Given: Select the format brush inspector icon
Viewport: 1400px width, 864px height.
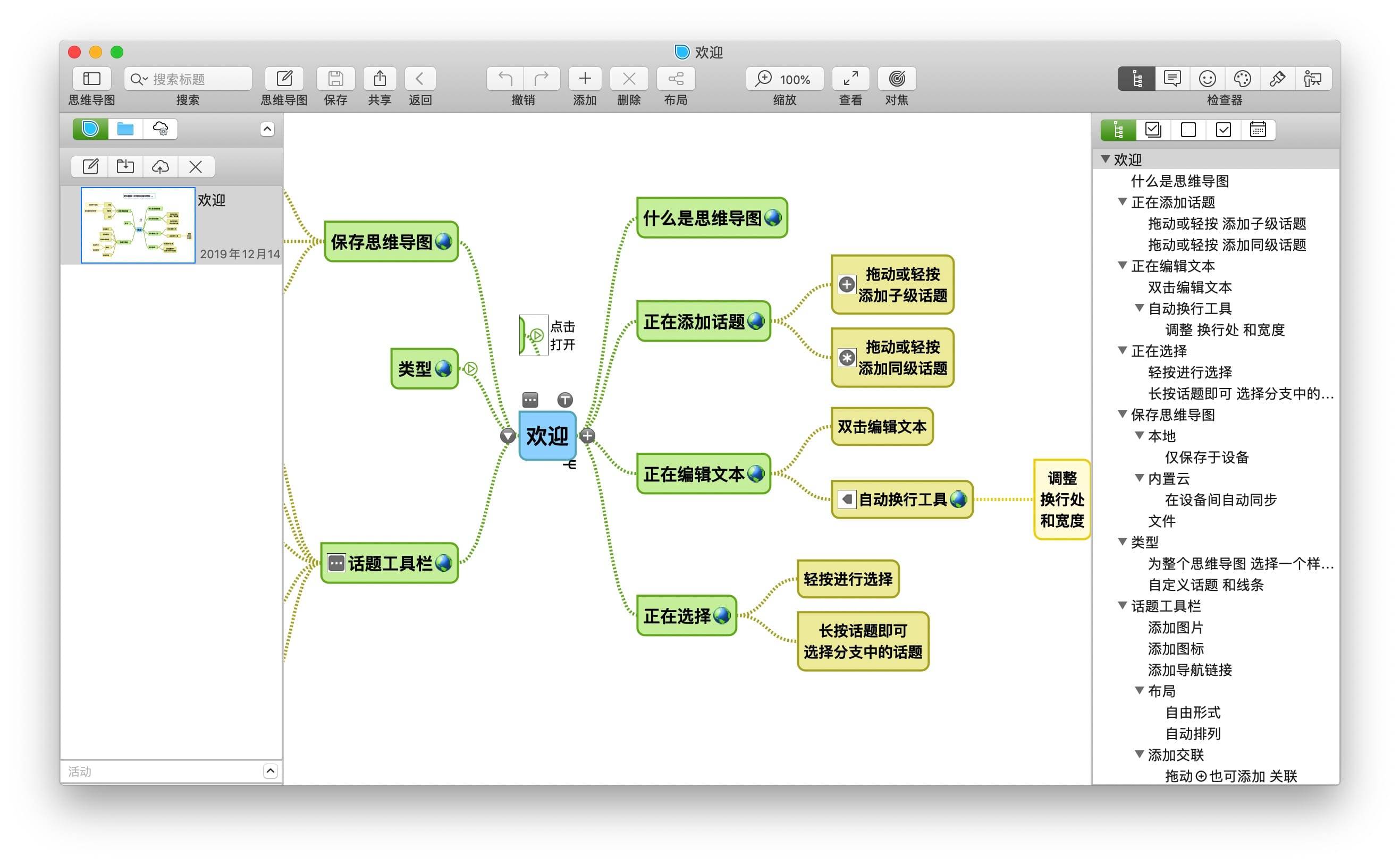Looking at the screenshot, I should (1278, 78).
